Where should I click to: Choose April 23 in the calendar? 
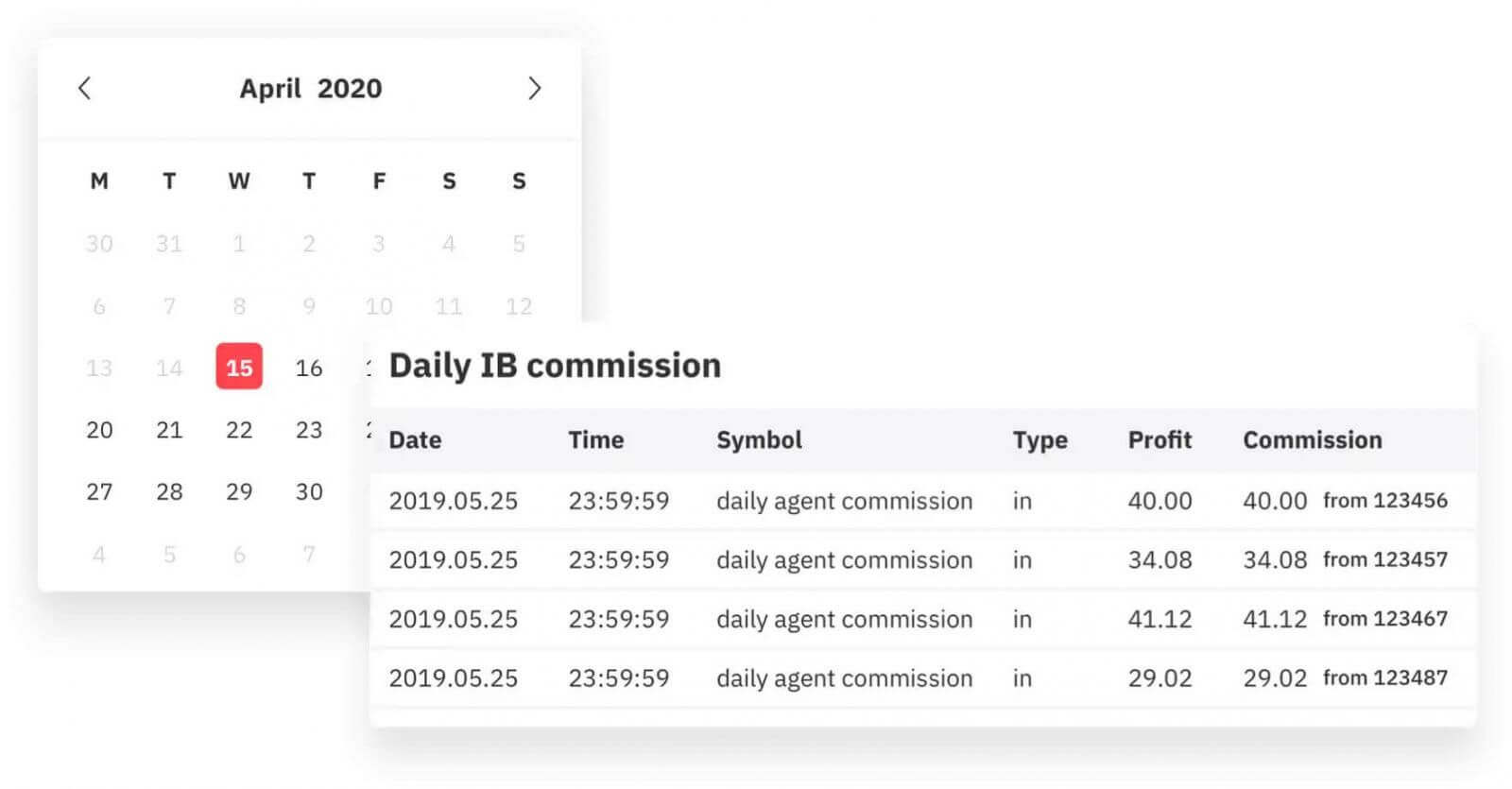pyautogui.click(x=309, y=430)
